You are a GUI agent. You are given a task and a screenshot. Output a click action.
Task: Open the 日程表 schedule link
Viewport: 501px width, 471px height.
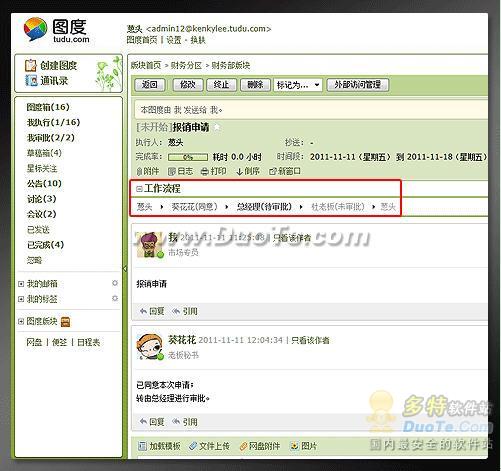[x=88, y=342]
